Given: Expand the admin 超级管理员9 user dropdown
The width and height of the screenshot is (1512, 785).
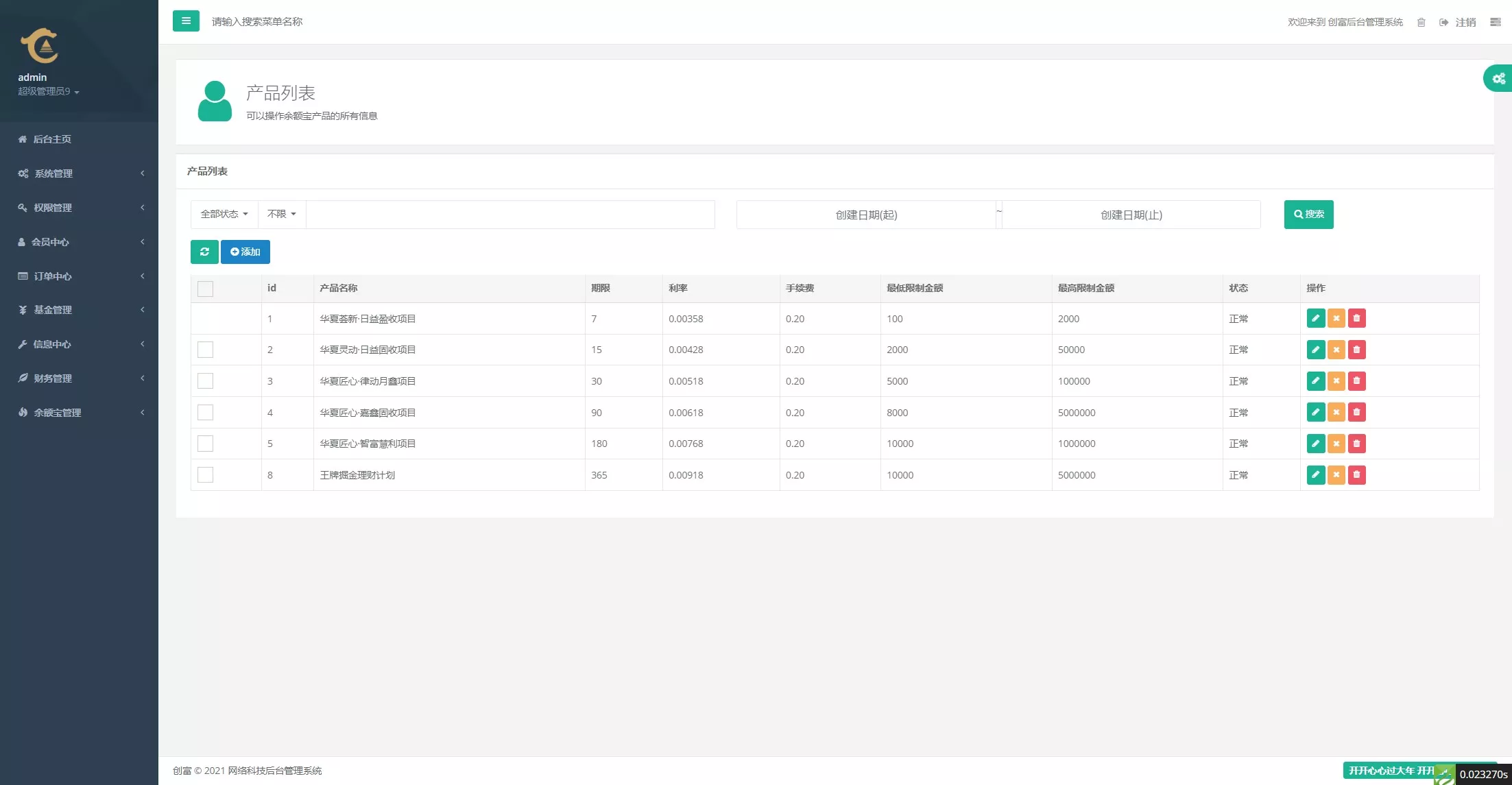Looking at the screenshot, I should 49,92.
